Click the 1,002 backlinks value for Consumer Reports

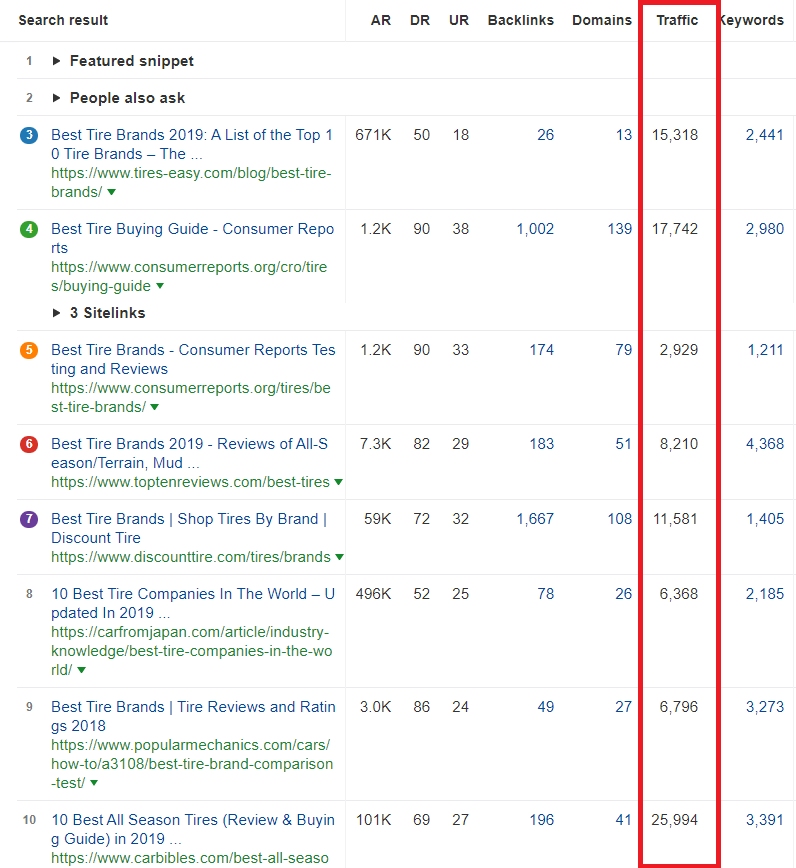pyautogui.click(x=534, y=229)
